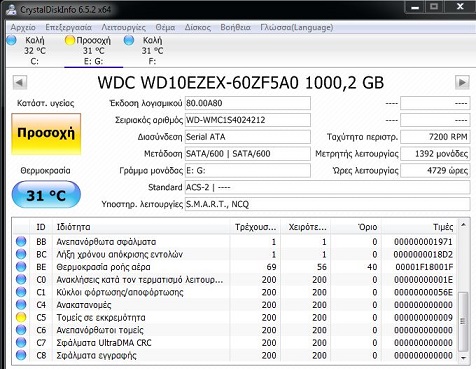Click the Χειρότε... column header

pyautogui.click(x=306, y=227)
